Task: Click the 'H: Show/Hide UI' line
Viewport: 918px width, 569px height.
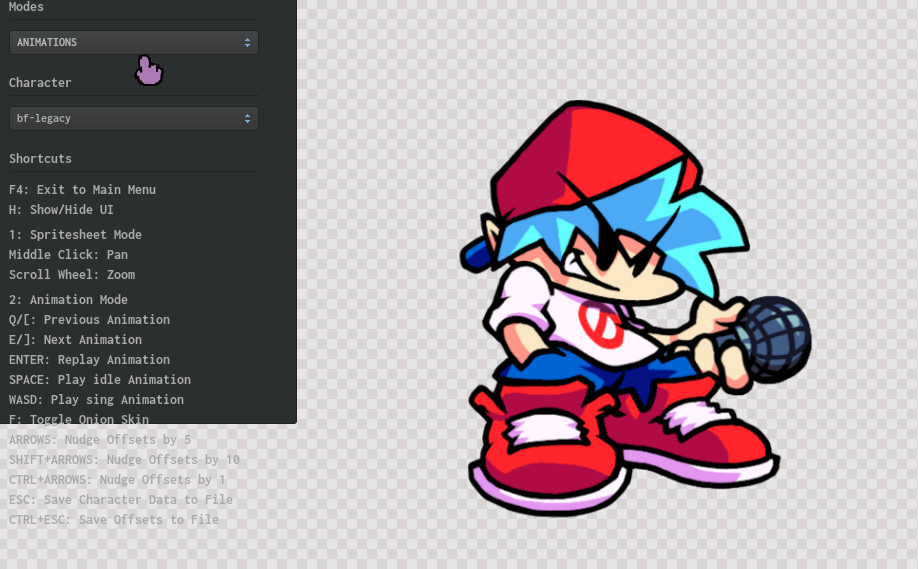Action: pos(61,210)
